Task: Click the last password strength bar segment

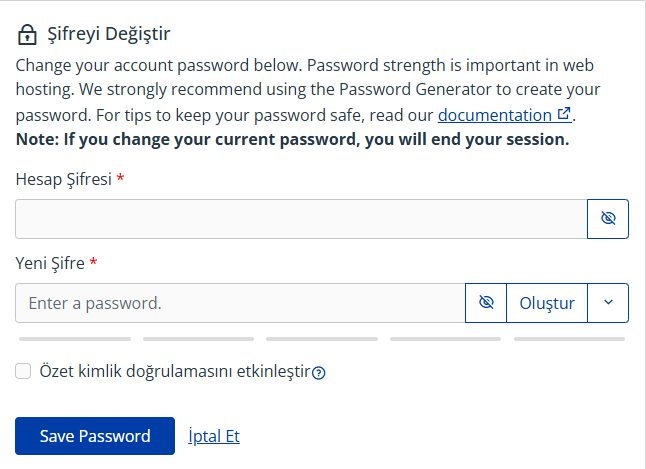Action: 570,340
